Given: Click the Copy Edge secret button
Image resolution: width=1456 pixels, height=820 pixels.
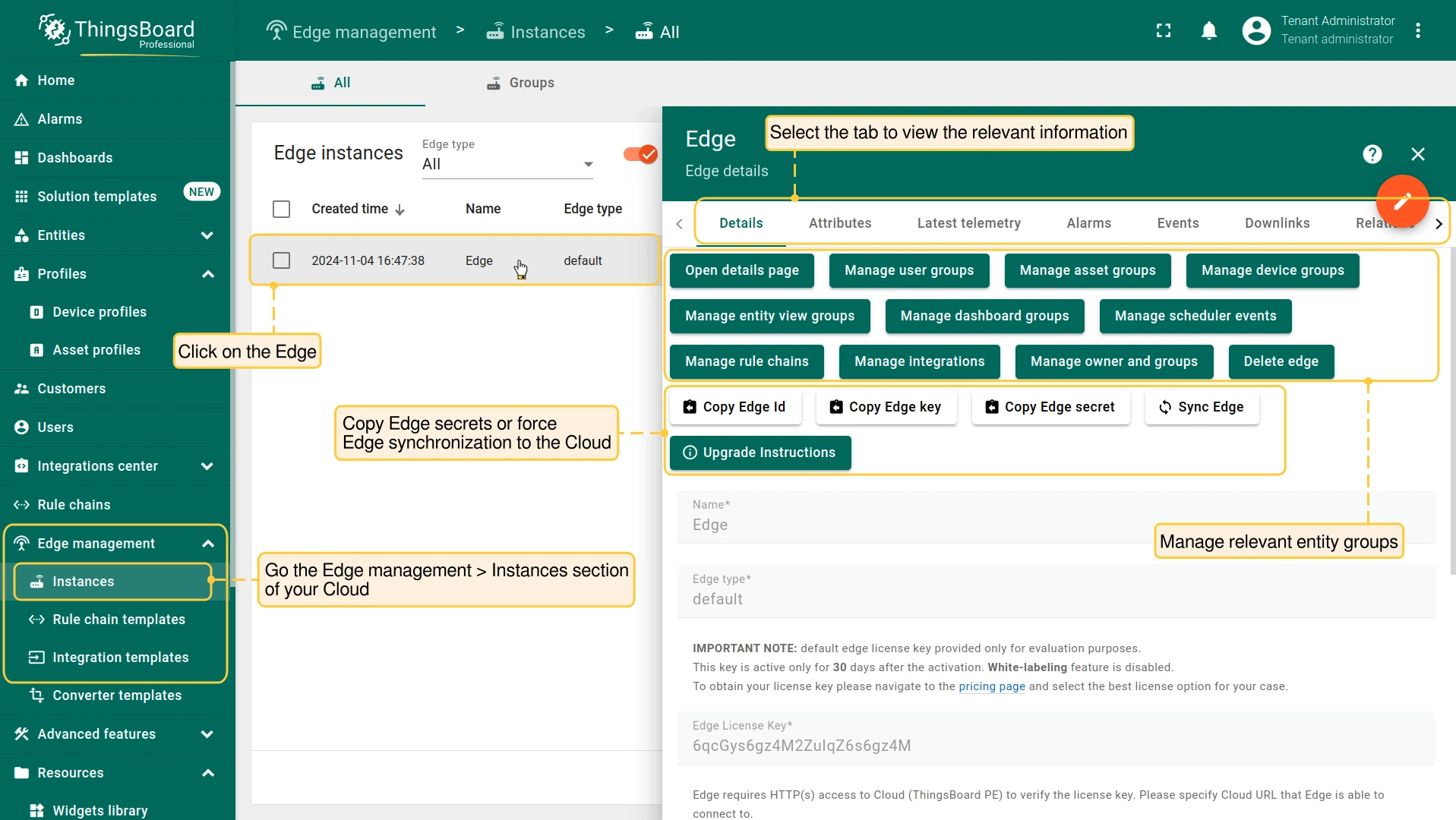Looking at the screenshot, I should tap(1050, 407).
